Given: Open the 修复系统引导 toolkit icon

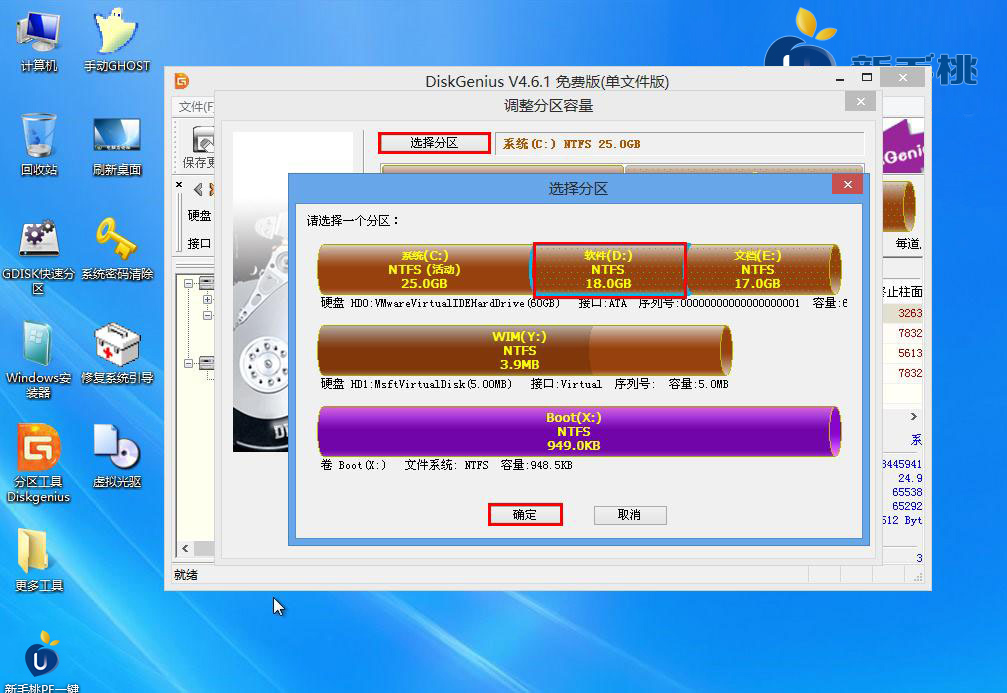Looking at the screenshot, I should pos(116,353).
